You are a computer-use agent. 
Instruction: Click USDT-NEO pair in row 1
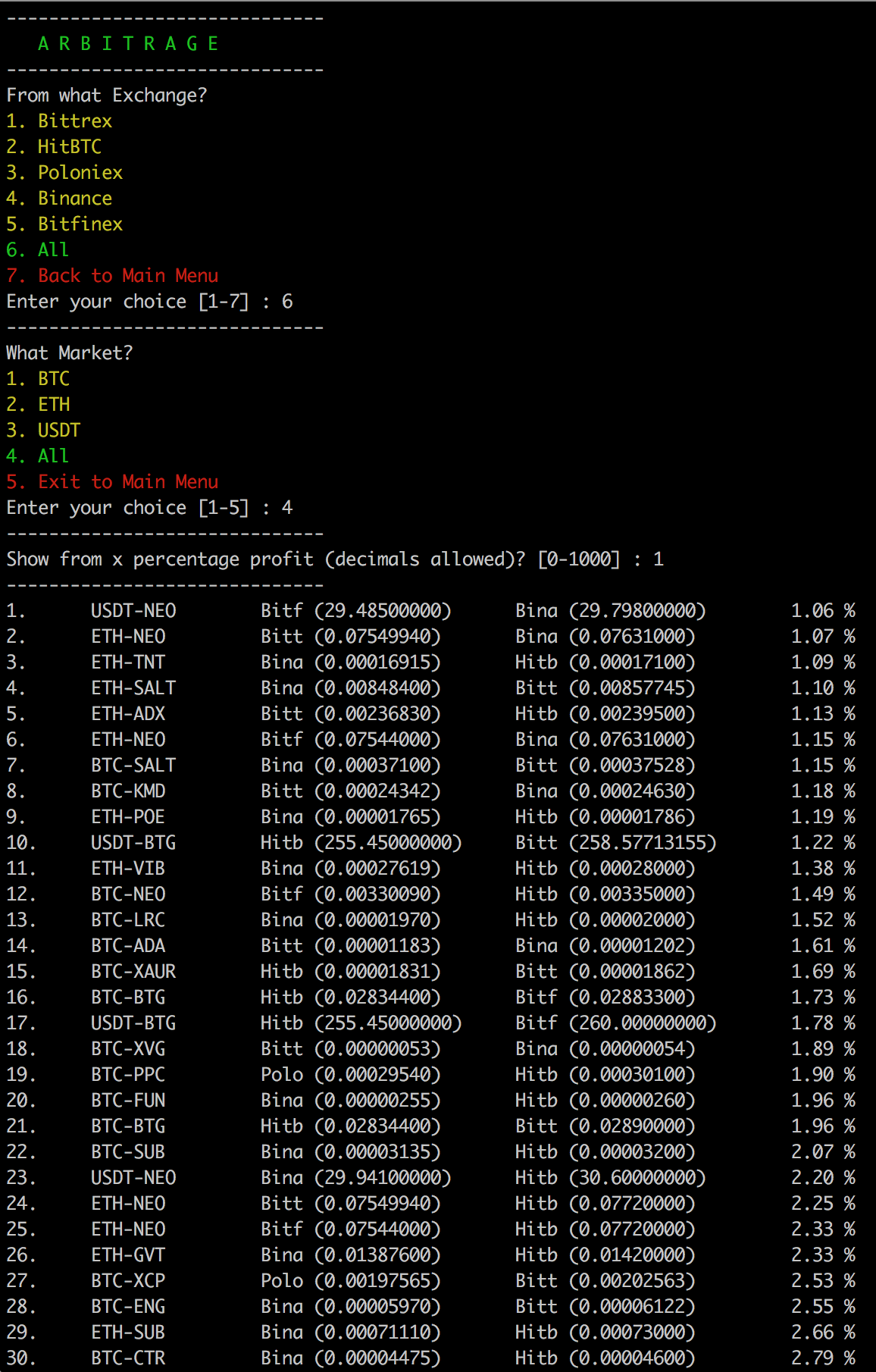click(133, 611)
